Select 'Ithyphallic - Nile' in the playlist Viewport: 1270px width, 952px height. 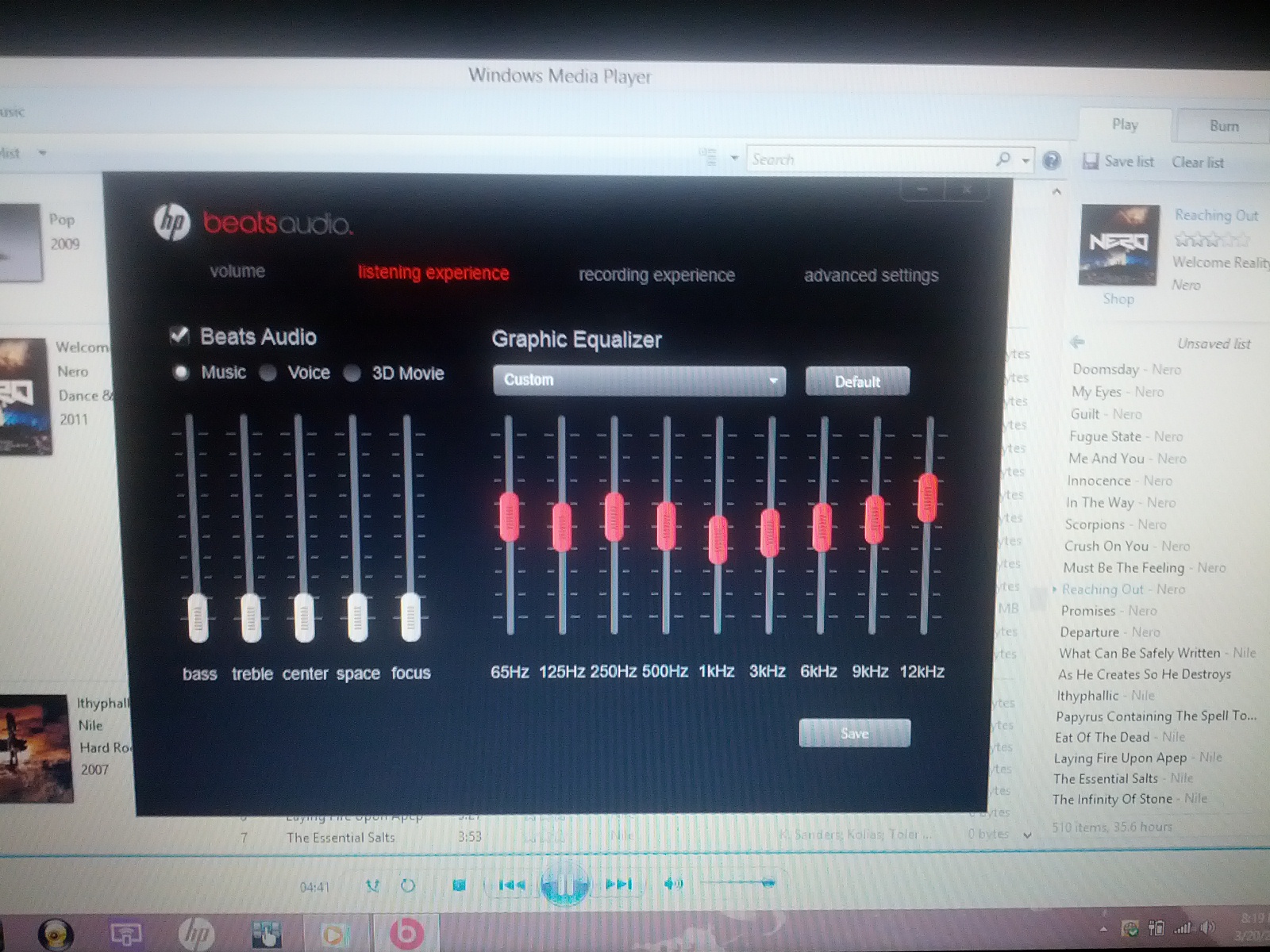pyautogui.click(x=1106, y=696)
